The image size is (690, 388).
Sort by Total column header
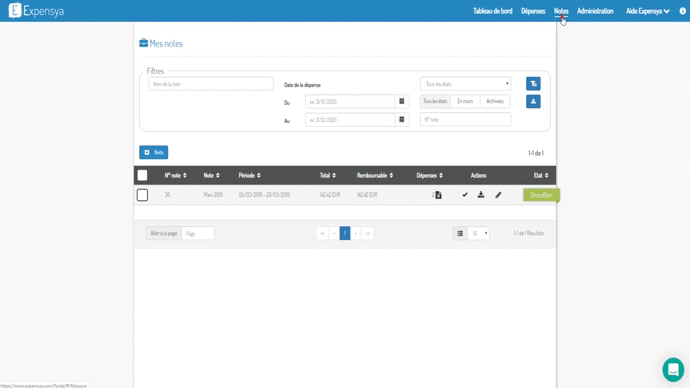[x=328, y=176]
